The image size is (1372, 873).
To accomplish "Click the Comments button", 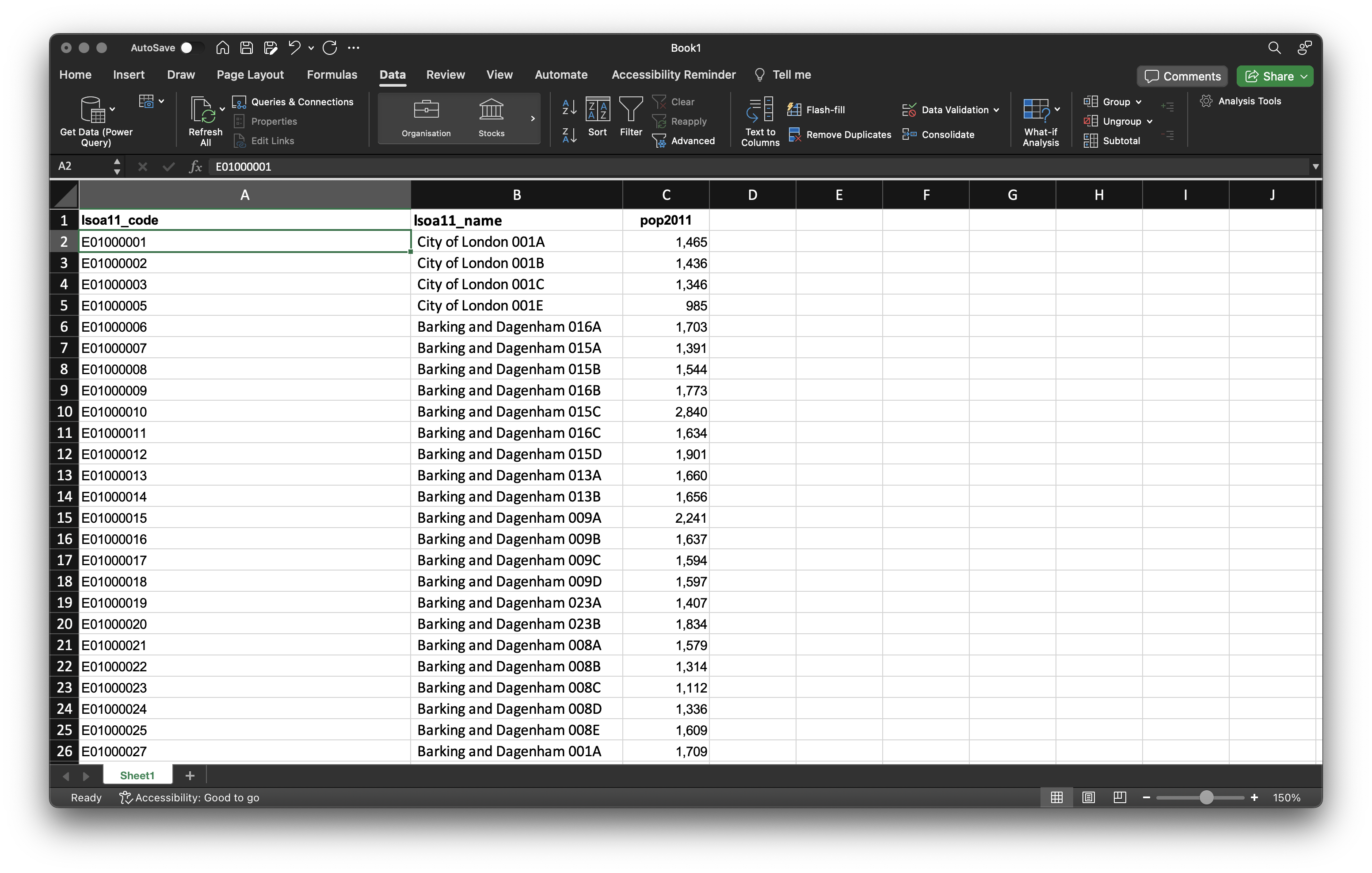I will tap(1182, 77).
